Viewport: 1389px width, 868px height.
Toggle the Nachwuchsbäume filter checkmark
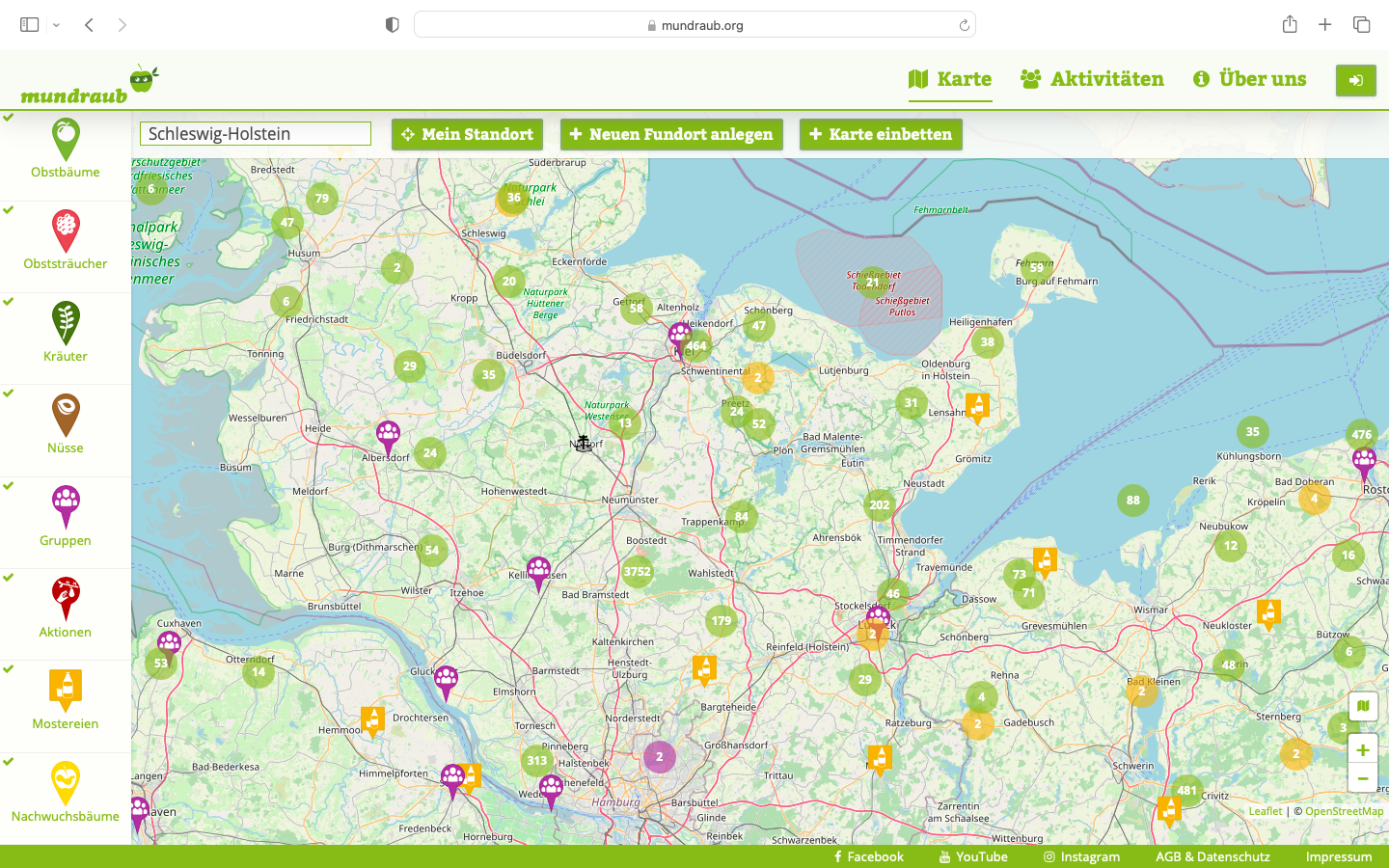[9, 761]
